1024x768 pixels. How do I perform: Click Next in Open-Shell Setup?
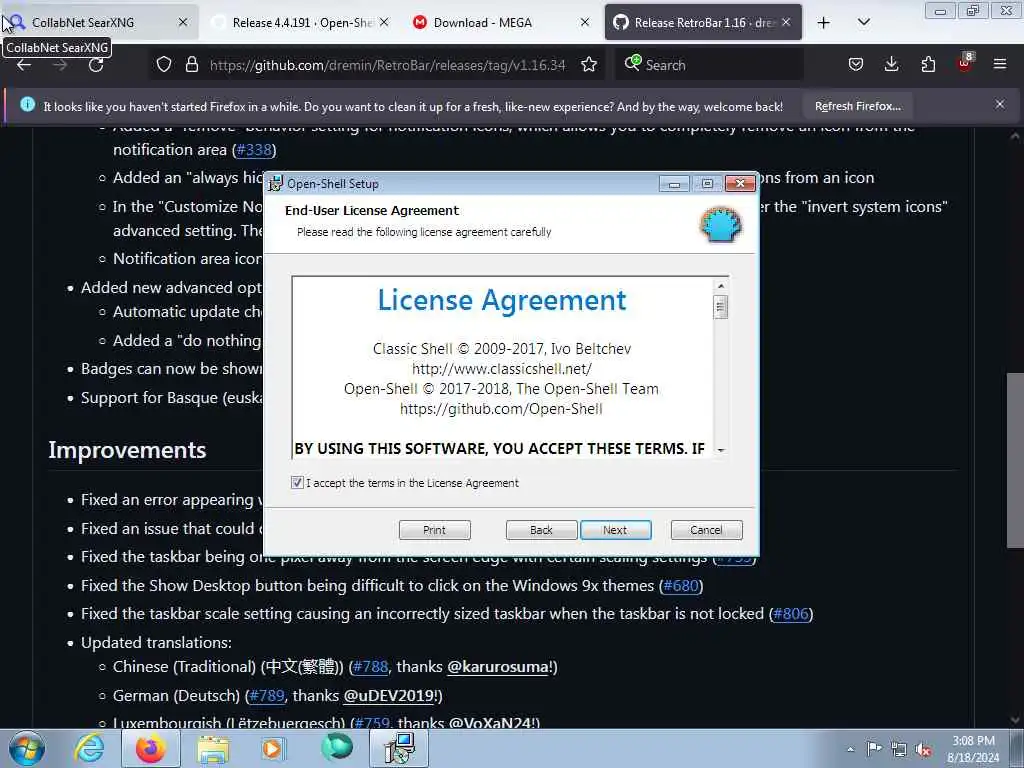[615, 530]
